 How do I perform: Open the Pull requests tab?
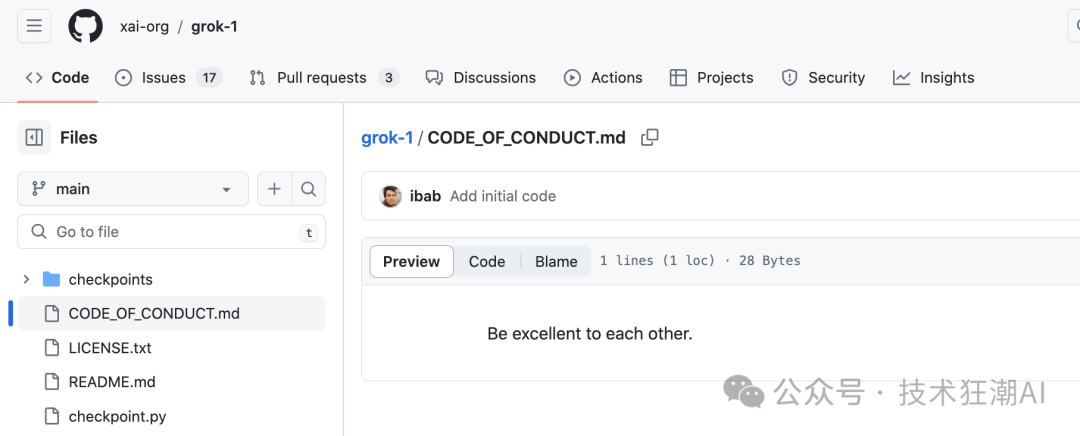tap(324, 78)
